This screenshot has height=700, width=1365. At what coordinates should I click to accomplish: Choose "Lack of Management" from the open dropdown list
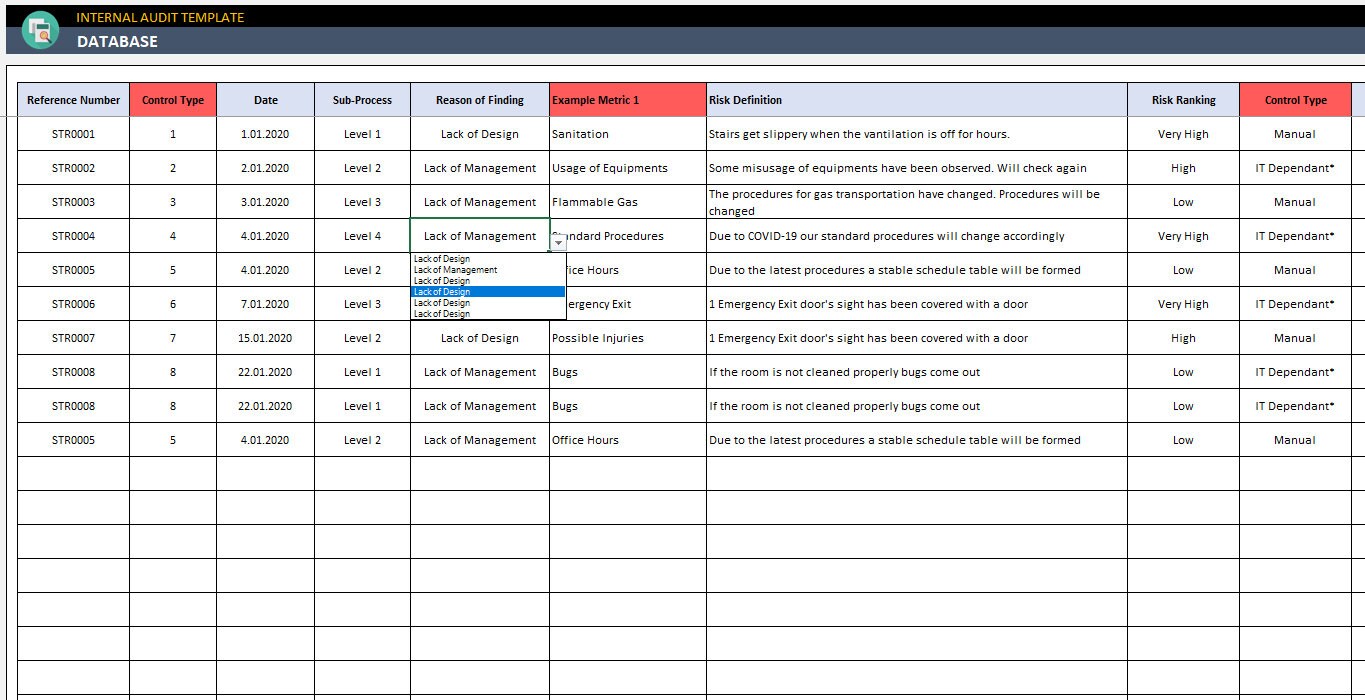[x=456, y=270]
